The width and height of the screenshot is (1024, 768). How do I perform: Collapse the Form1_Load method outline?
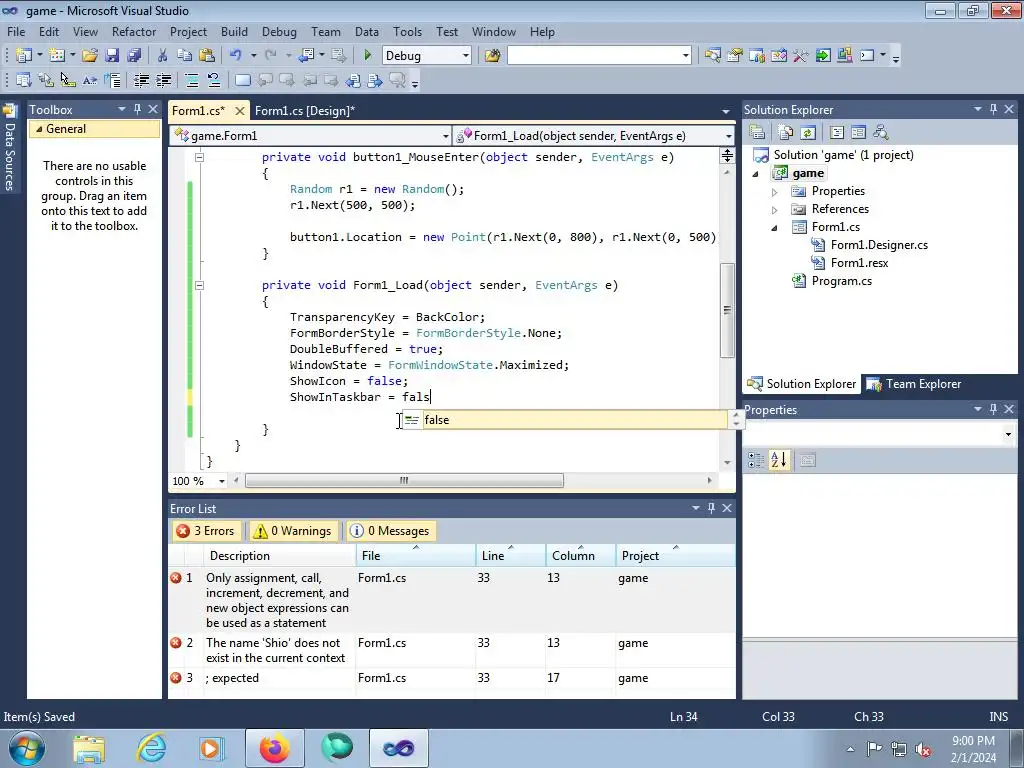click(x=199, y=285)
